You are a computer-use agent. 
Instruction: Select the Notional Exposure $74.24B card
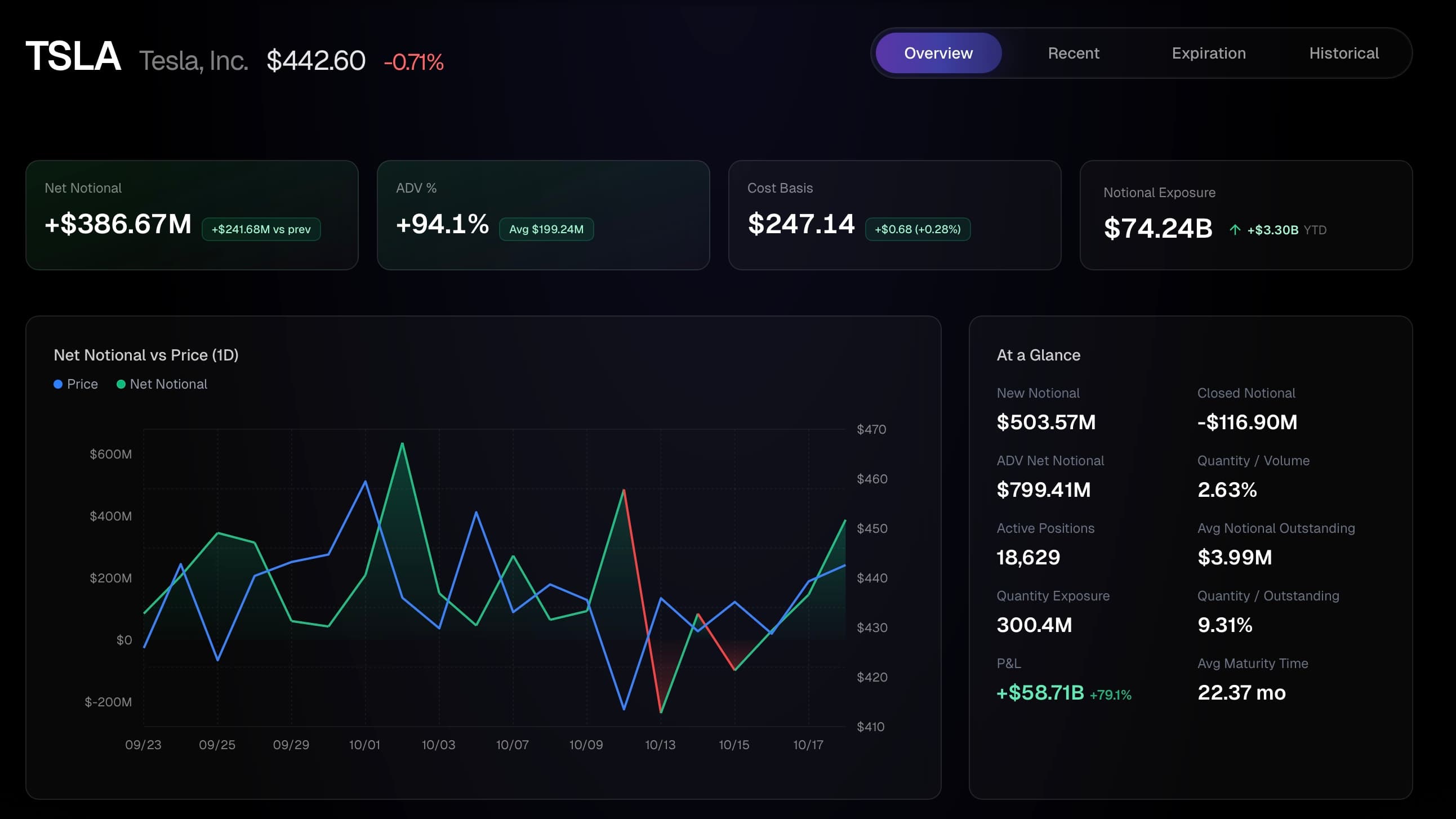(1246, 215)
